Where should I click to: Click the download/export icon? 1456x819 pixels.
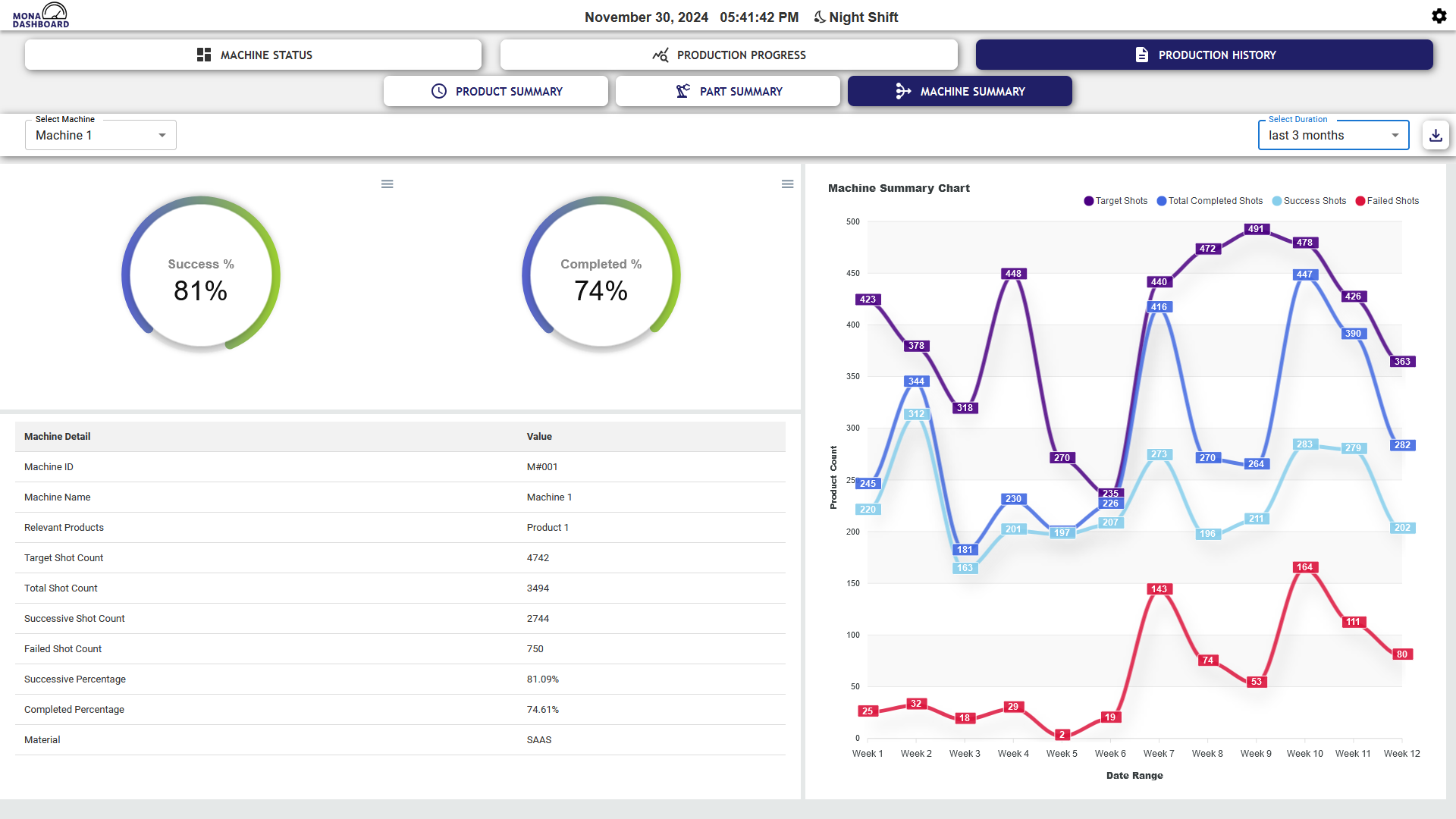coord(1436,135)
